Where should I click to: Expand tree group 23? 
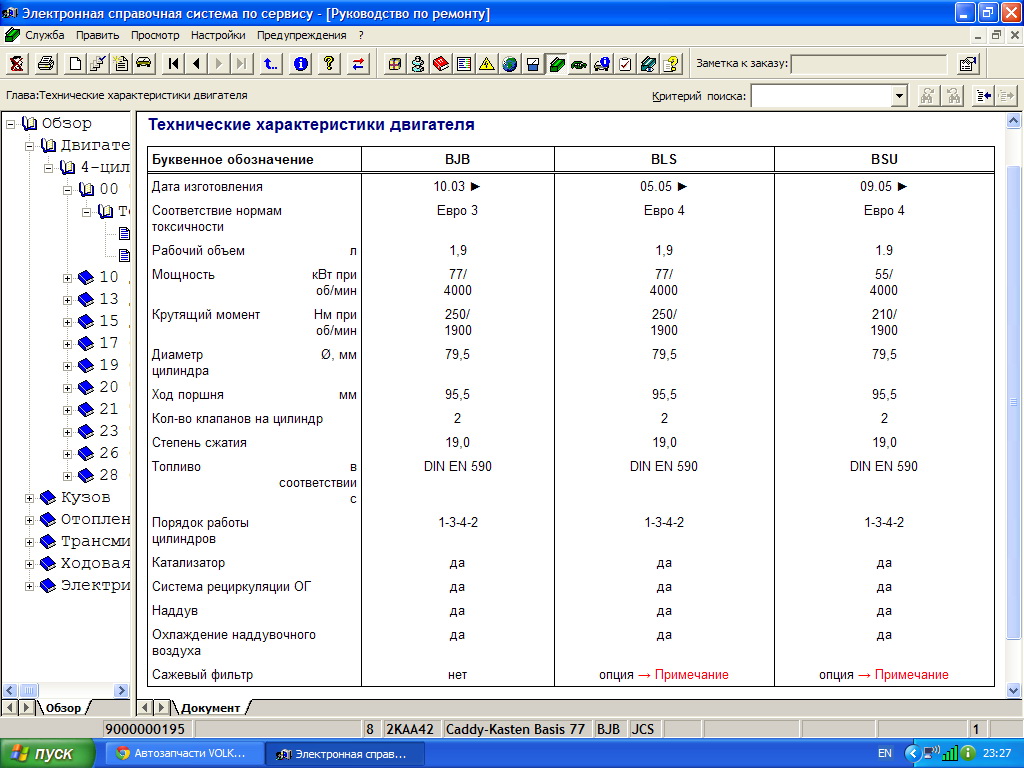(x=67, y=432)
